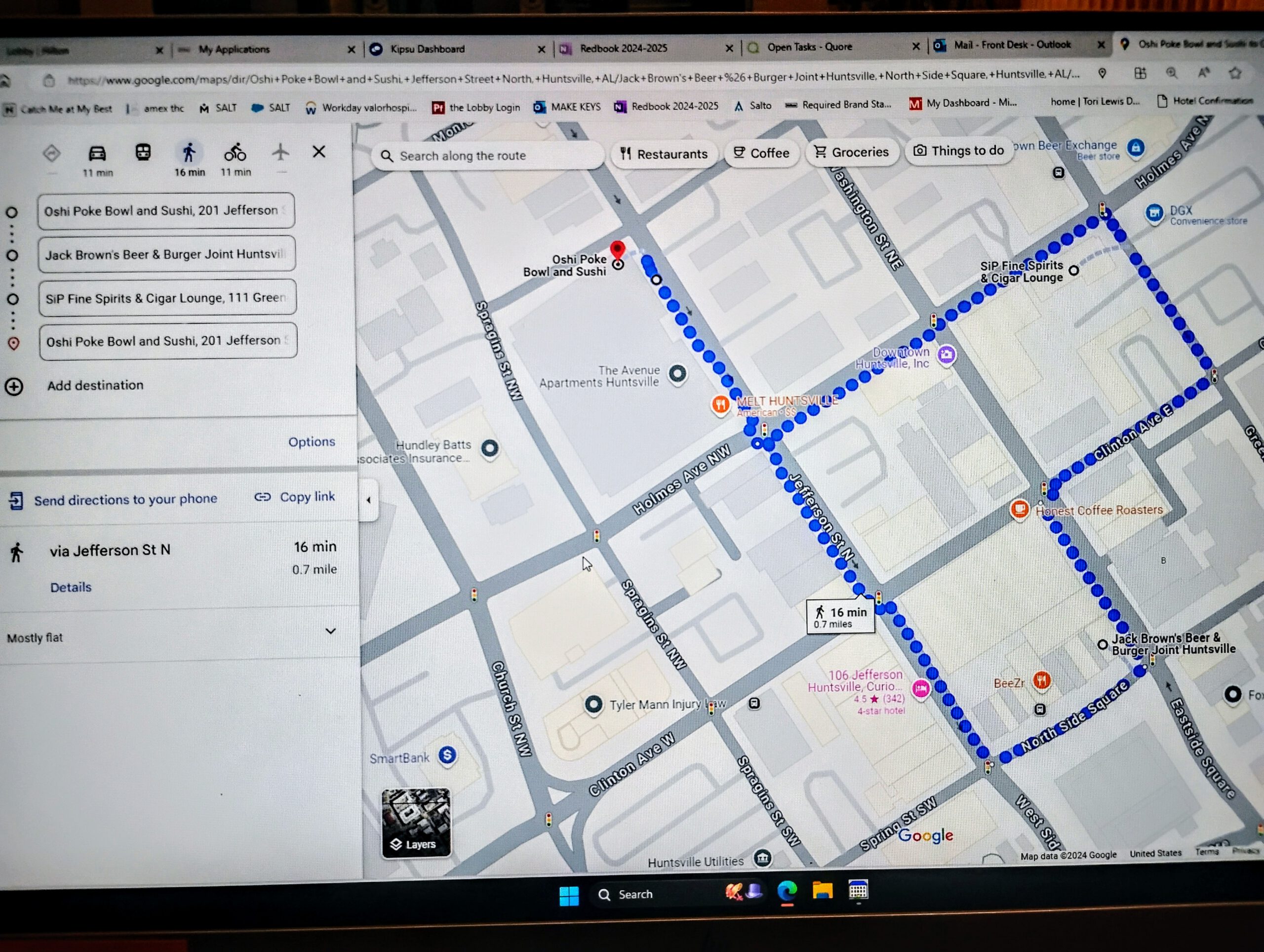
Task: Open route Options
Action: 312,442
